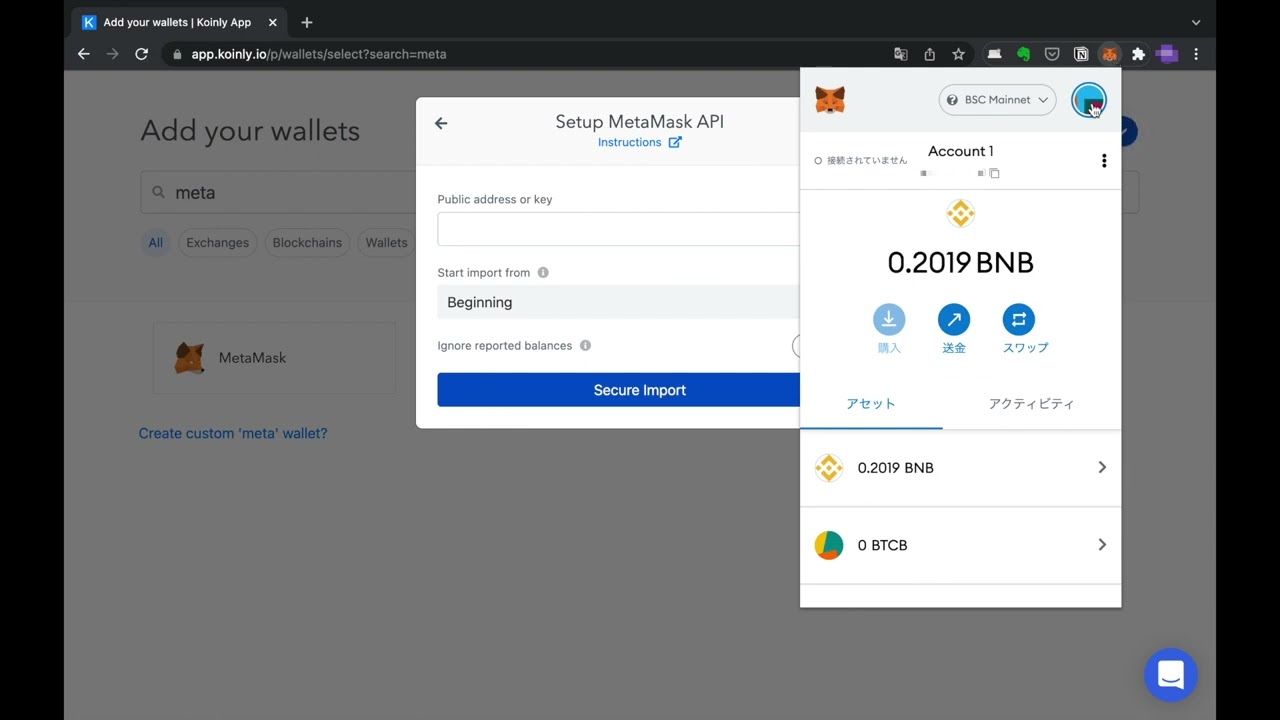The width and height of the screenshot is (1280, 720).
Task: Copy the account address icon
Action: (x=994, y=173)
